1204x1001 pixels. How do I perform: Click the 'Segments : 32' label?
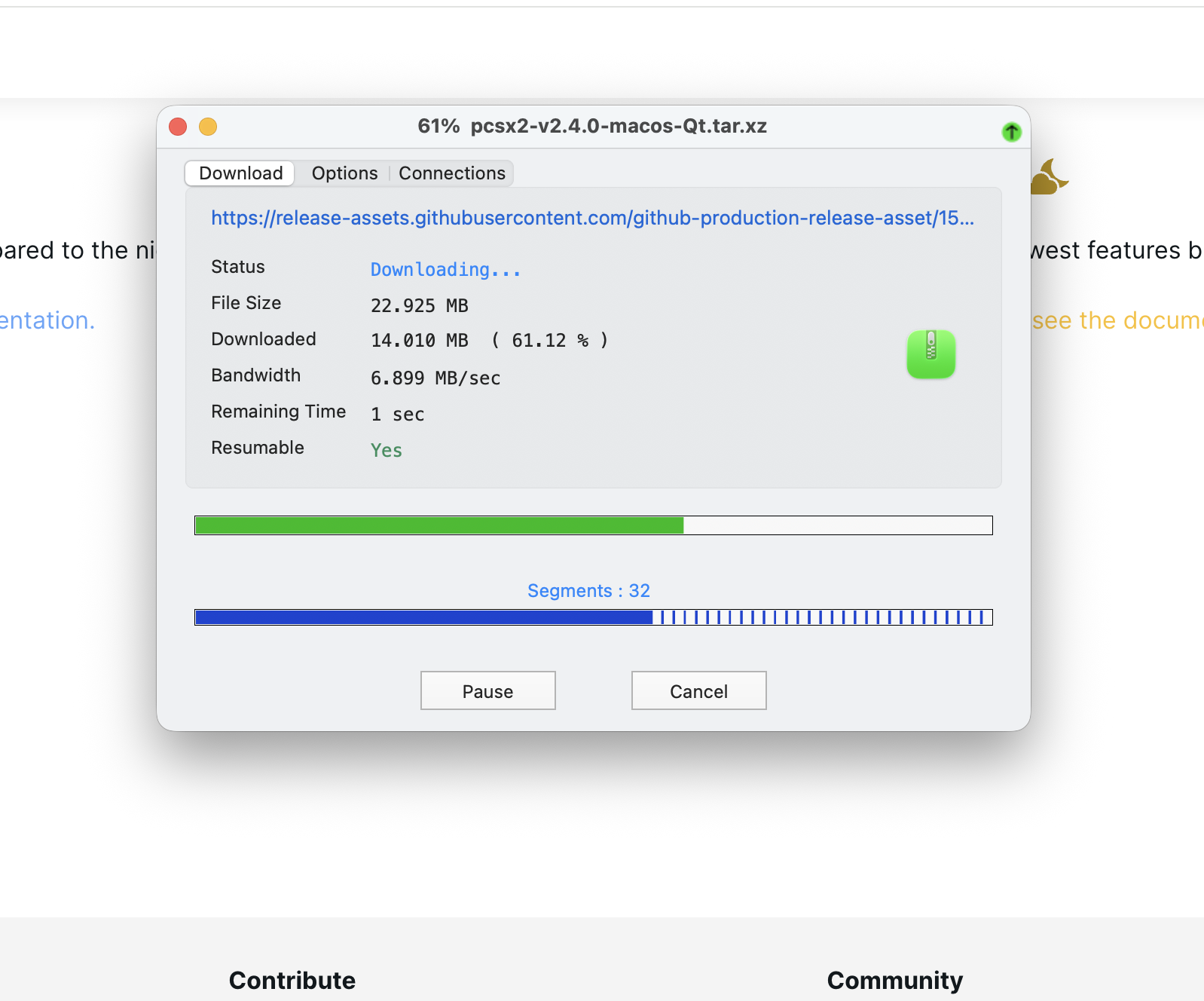588,591
